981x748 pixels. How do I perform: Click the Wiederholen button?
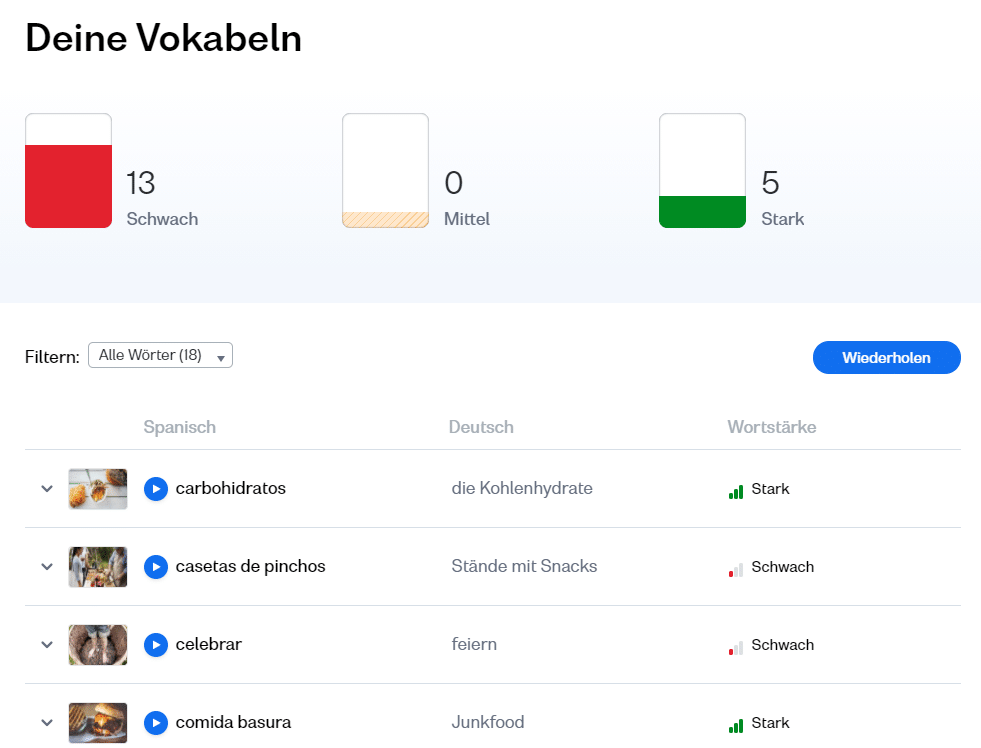pyautogui.click(x=886, y=358)
